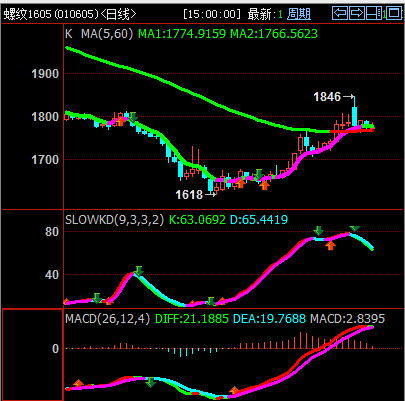Click the right arrow navigation icon
The height and width of the screenshot is (401, 405).
point(356,13)
